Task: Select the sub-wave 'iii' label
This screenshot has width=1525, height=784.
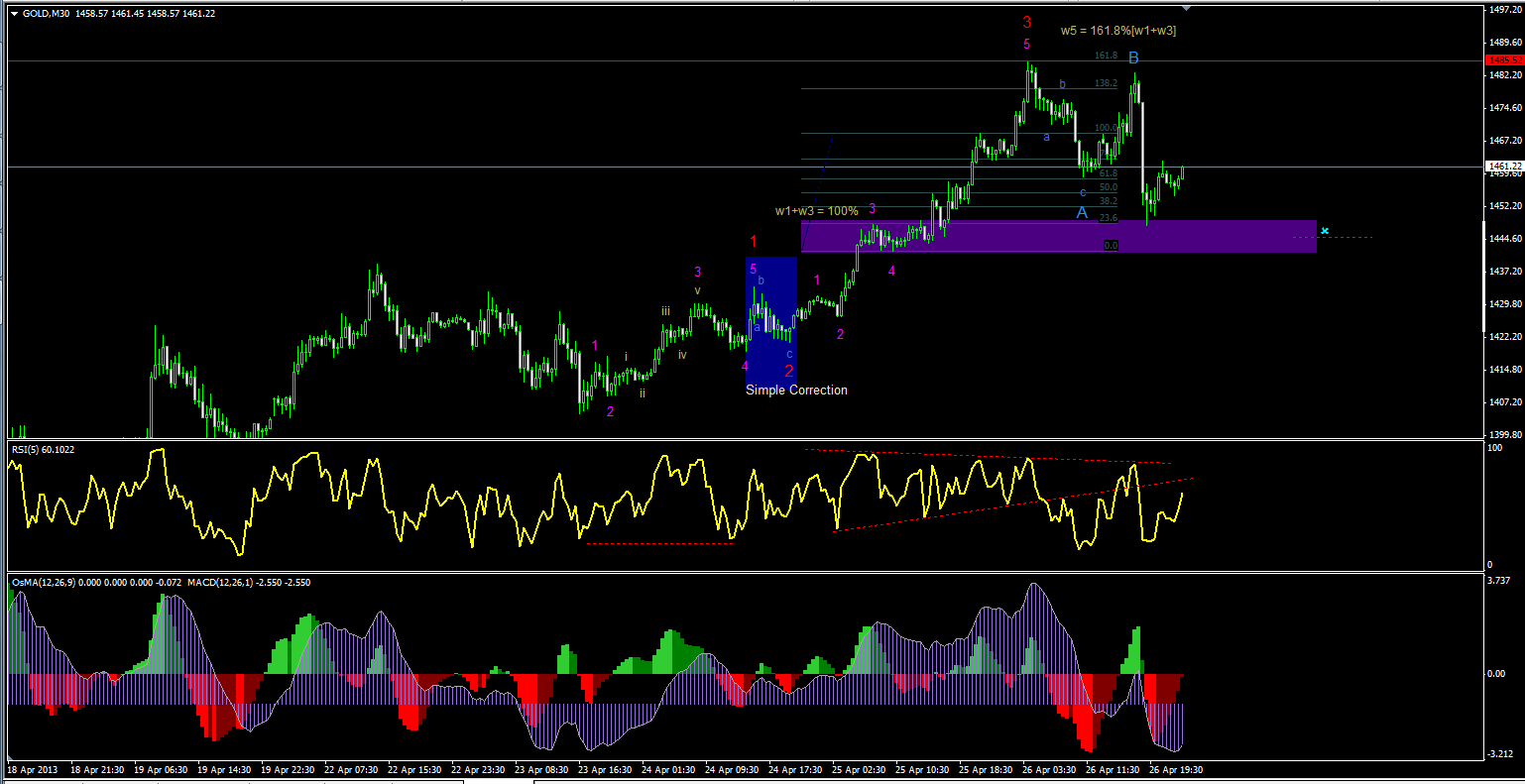Action: 667,311
